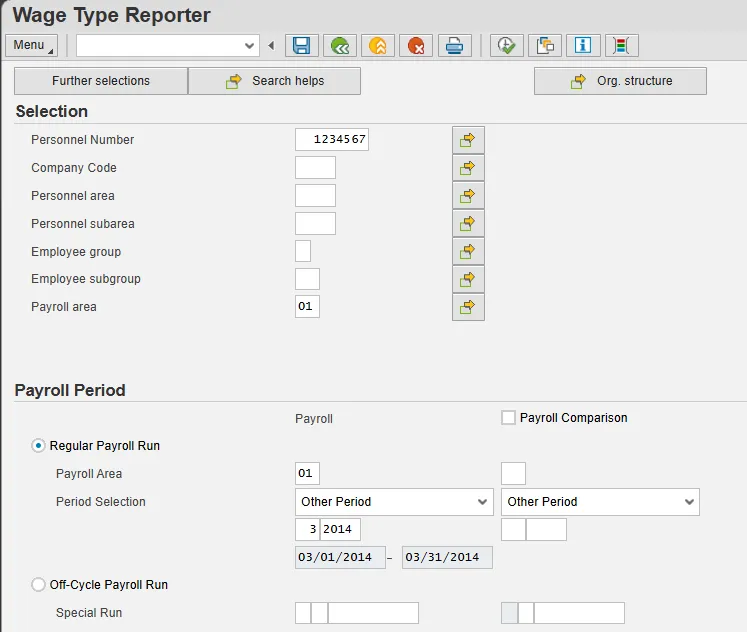Click the Company Code input field
747x632 pixels.
(315, 168)
